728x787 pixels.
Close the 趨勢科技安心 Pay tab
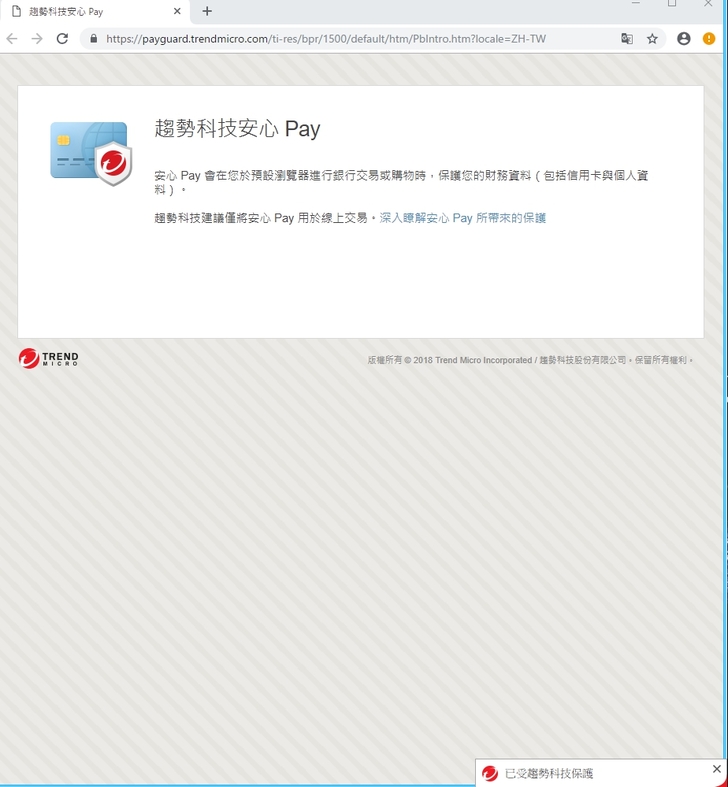tap(177, 11)
